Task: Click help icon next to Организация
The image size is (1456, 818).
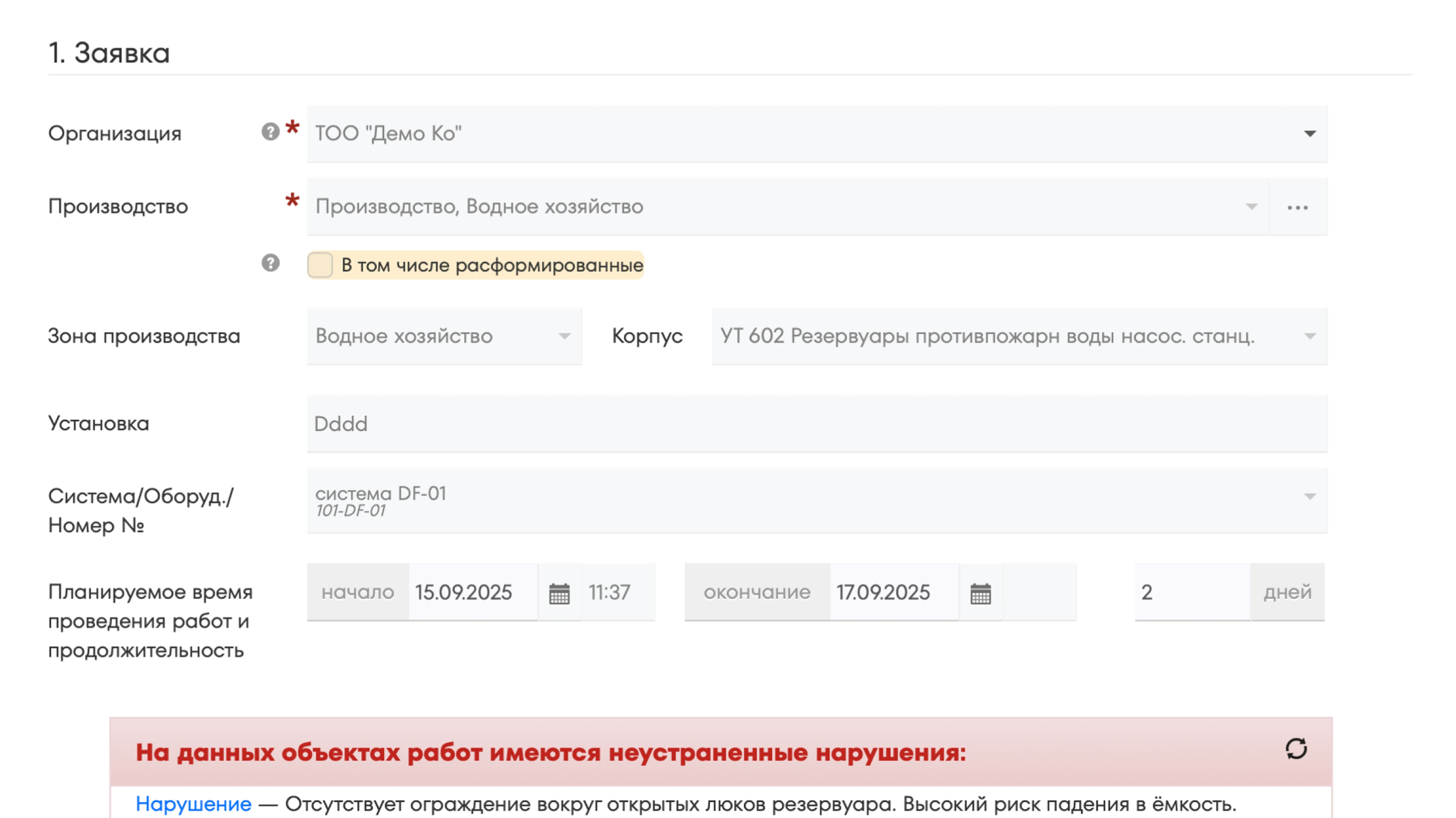Action: coord(270,132)
